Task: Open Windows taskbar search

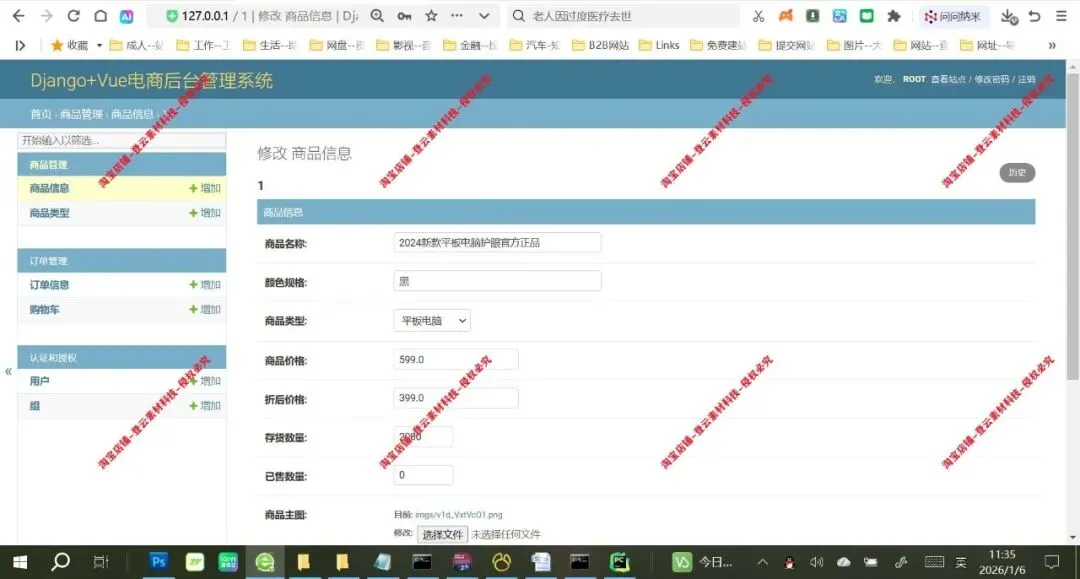Action: [61, 562]
